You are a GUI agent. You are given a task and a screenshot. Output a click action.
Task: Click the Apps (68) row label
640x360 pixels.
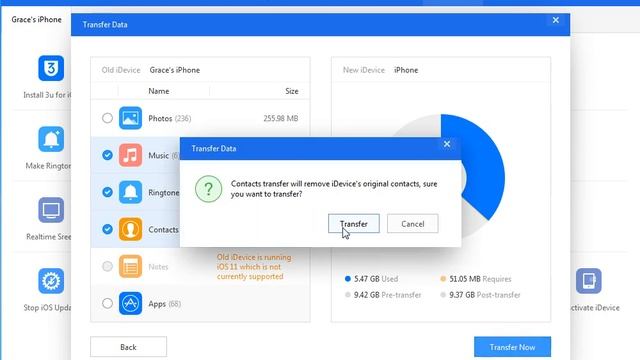(x=164, y=304)
